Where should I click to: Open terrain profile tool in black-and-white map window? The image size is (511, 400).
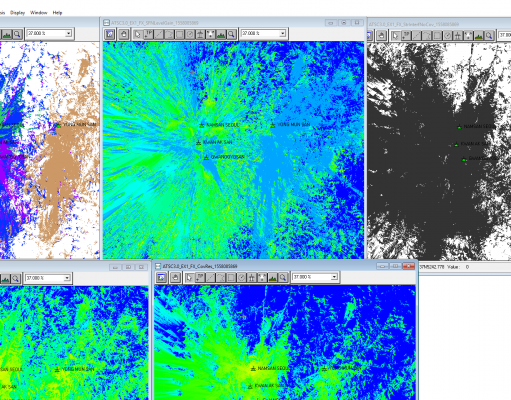tap(478, 35)
